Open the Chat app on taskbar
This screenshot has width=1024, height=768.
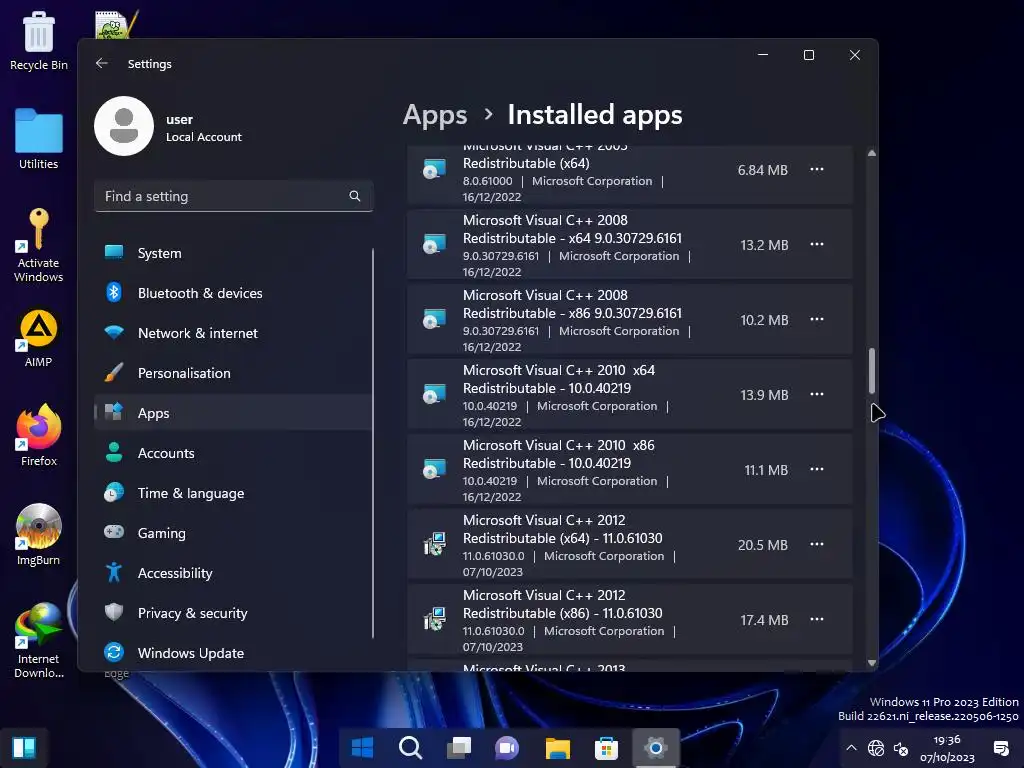[x=507, y=747]
